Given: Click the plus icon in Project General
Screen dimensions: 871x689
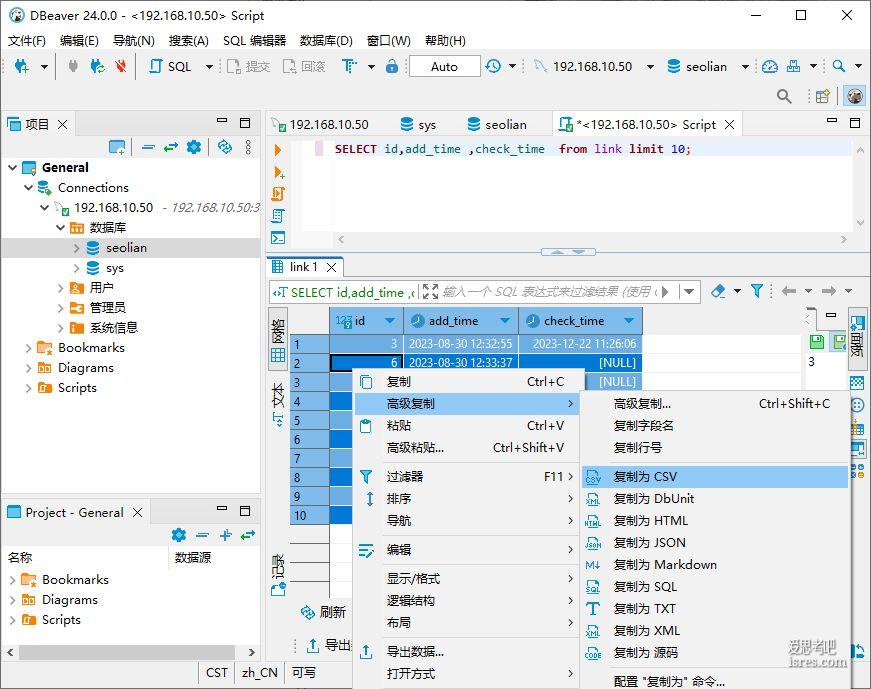Looking at the screenshot, I should [x=226, y=535].
